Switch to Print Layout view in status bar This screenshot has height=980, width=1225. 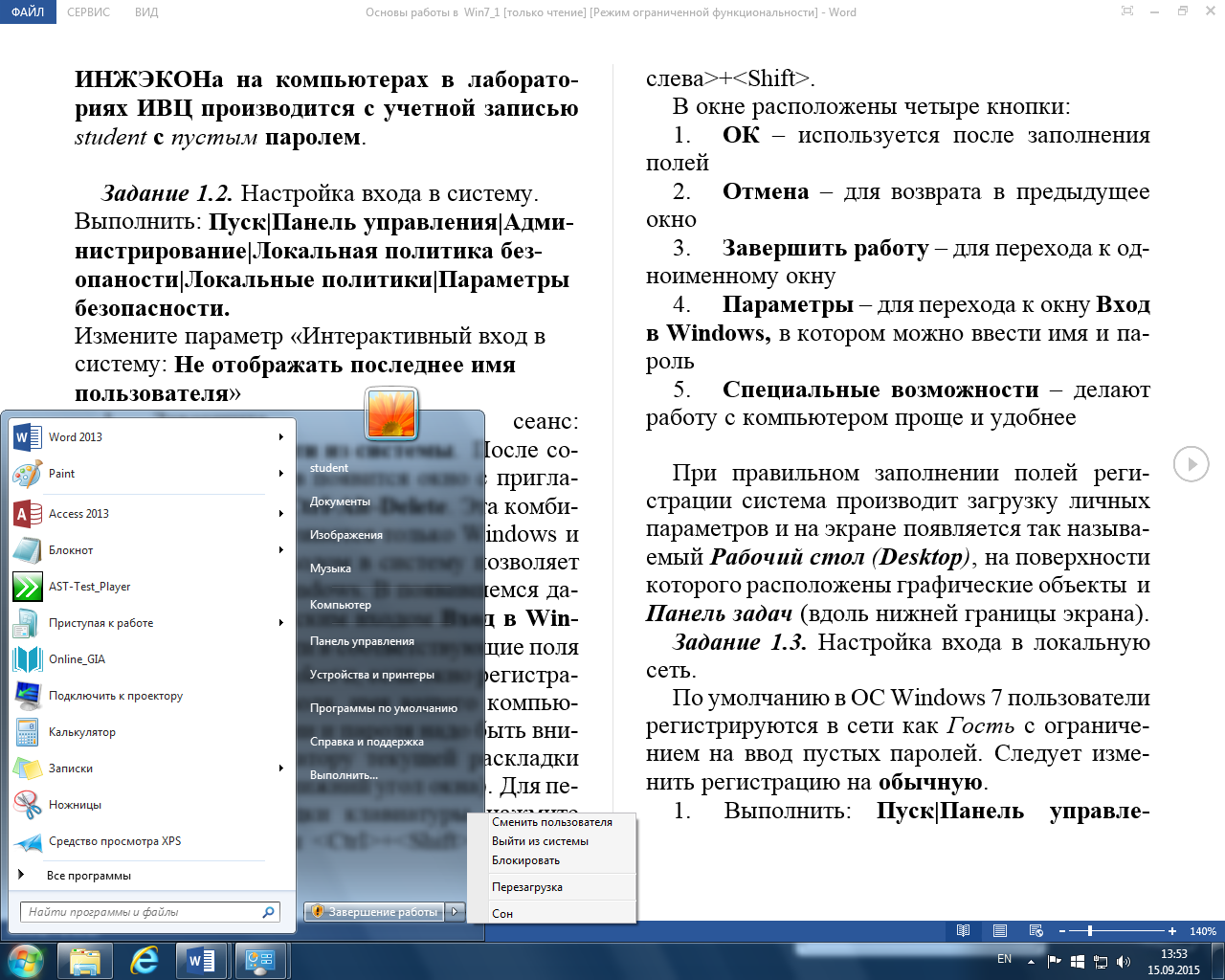pos(1000,930)
